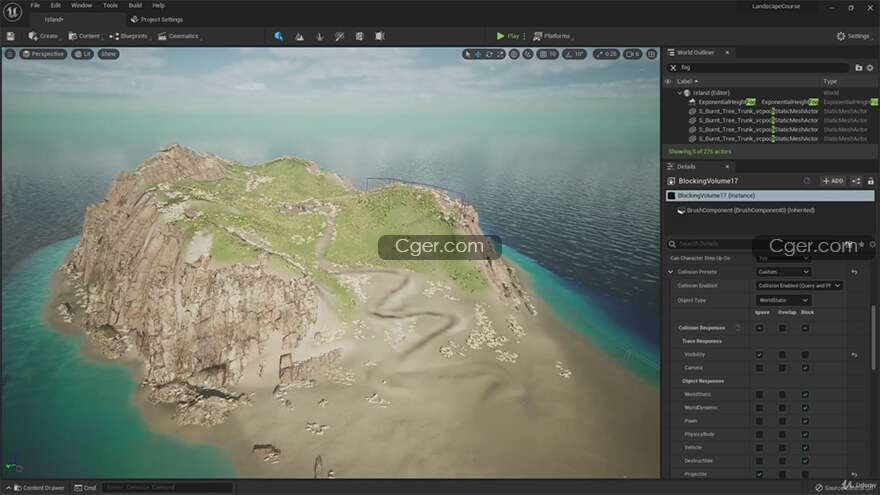Viewport: 880px width, 495px height.
Task: Set all Collision Responses to Block
Action: pos(805,328)
